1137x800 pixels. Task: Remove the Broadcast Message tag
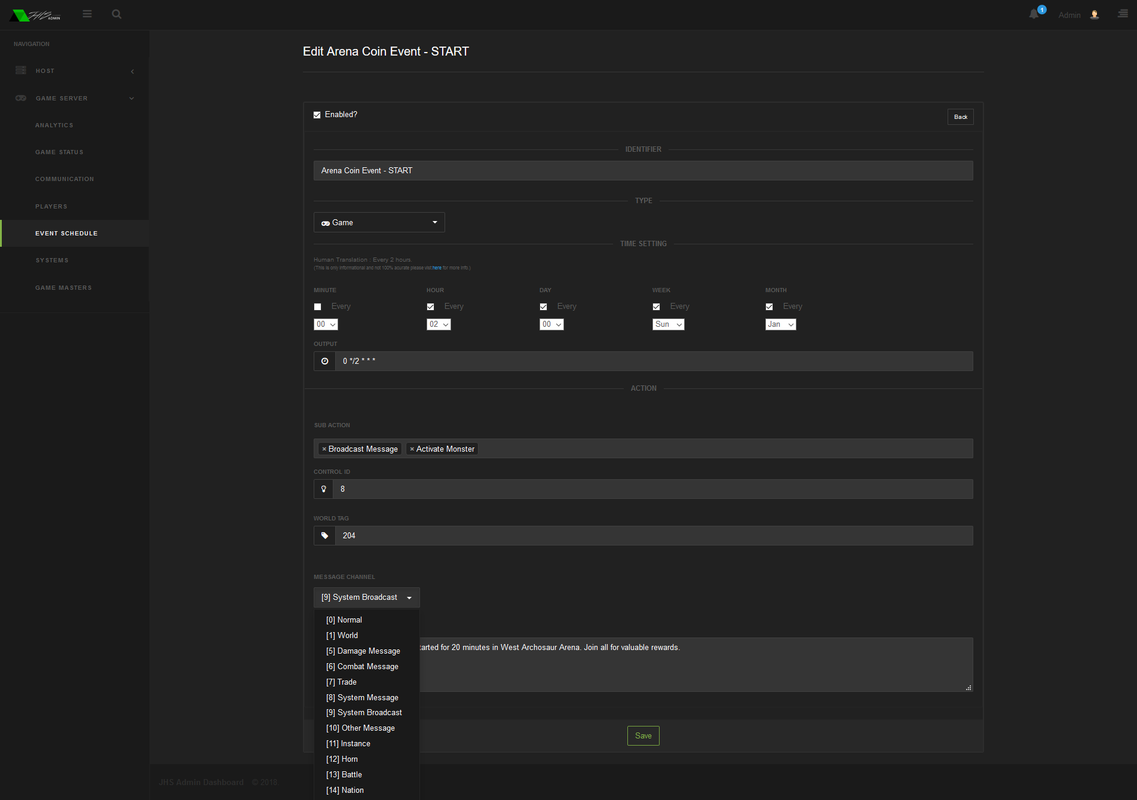pyautogui.click(x=324, y=449)
